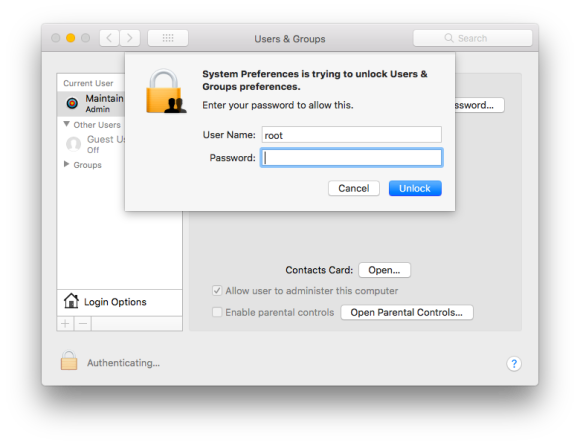Click the Authenticating... status text
Screen dimensions: 580x445
pos(124,363)
